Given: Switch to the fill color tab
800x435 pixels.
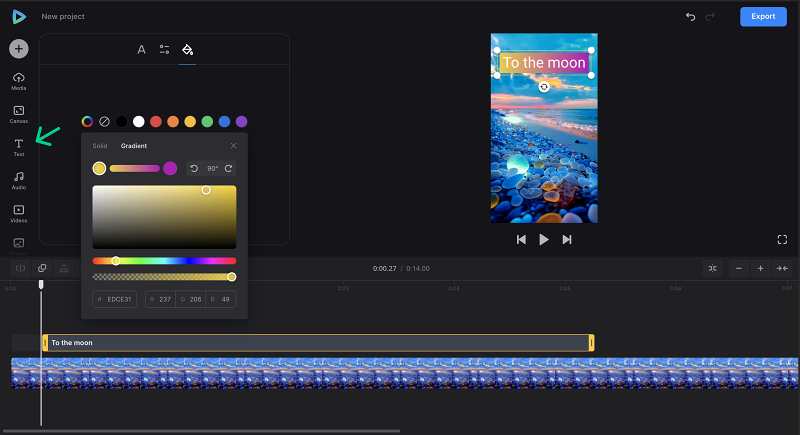Looking at the screenshot, I should [187, 49].
